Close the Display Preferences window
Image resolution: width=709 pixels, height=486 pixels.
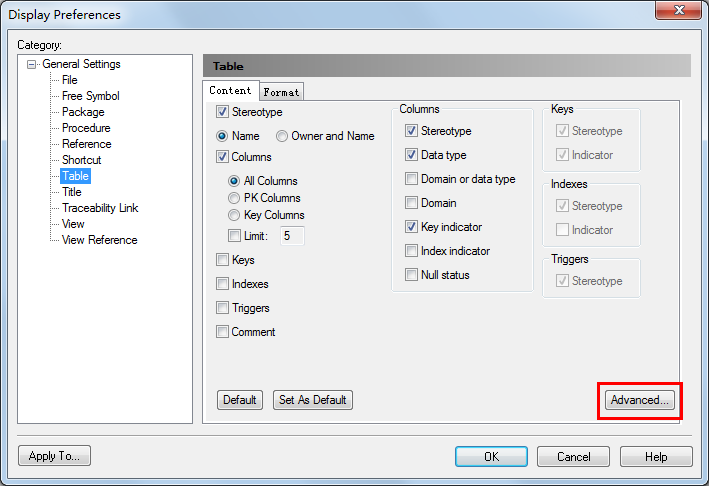point(678,10)
